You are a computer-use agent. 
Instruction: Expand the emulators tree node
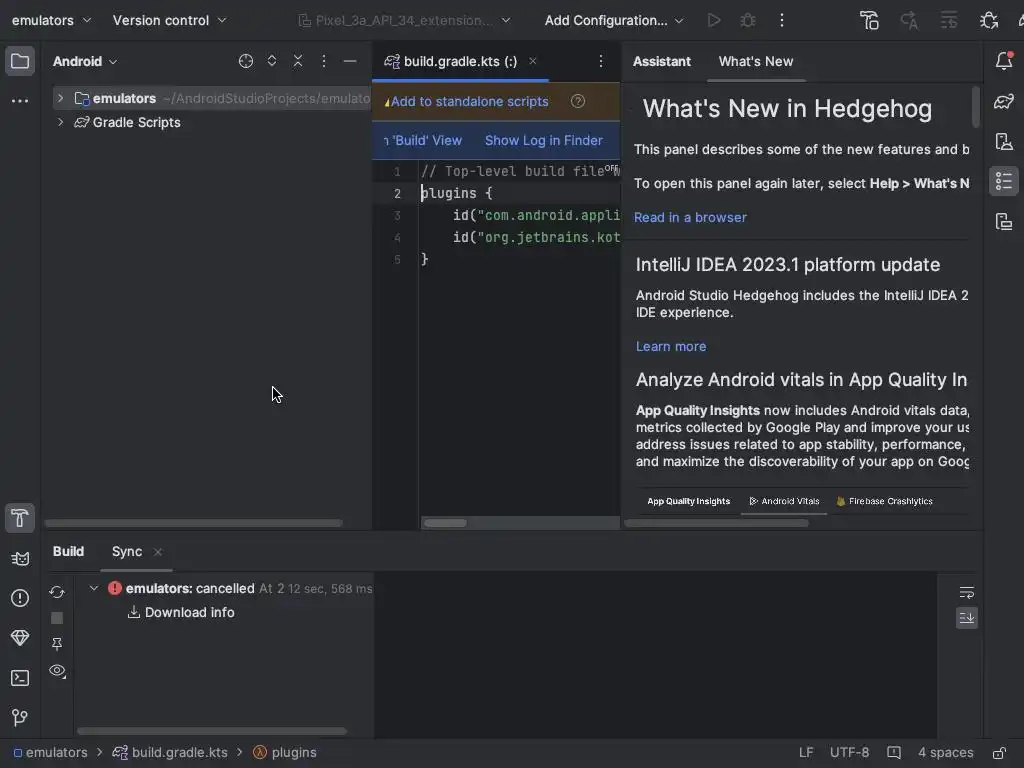pos(60,98)
